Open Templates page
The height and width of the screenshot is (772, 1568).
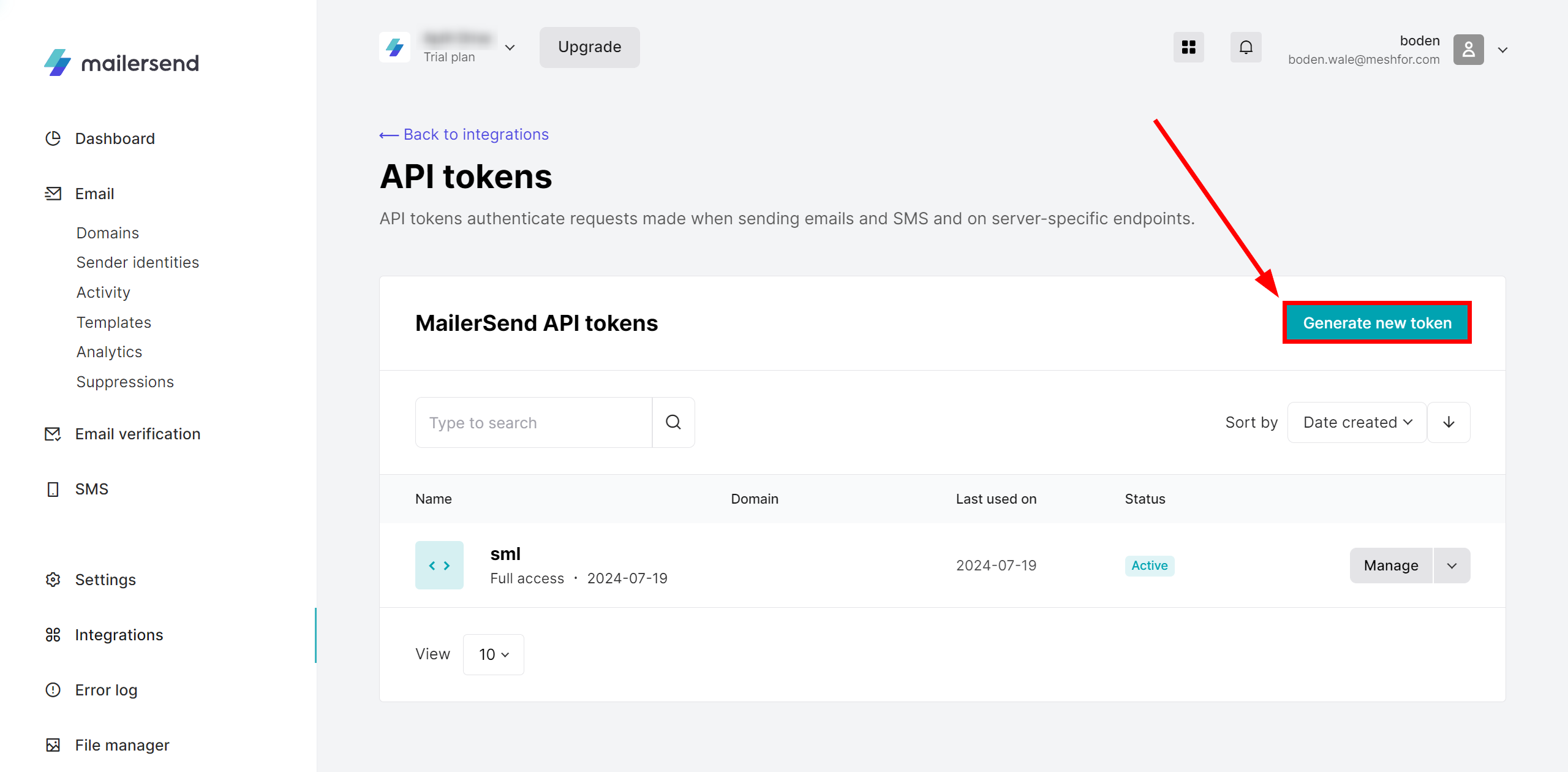(x=114, y=322)
